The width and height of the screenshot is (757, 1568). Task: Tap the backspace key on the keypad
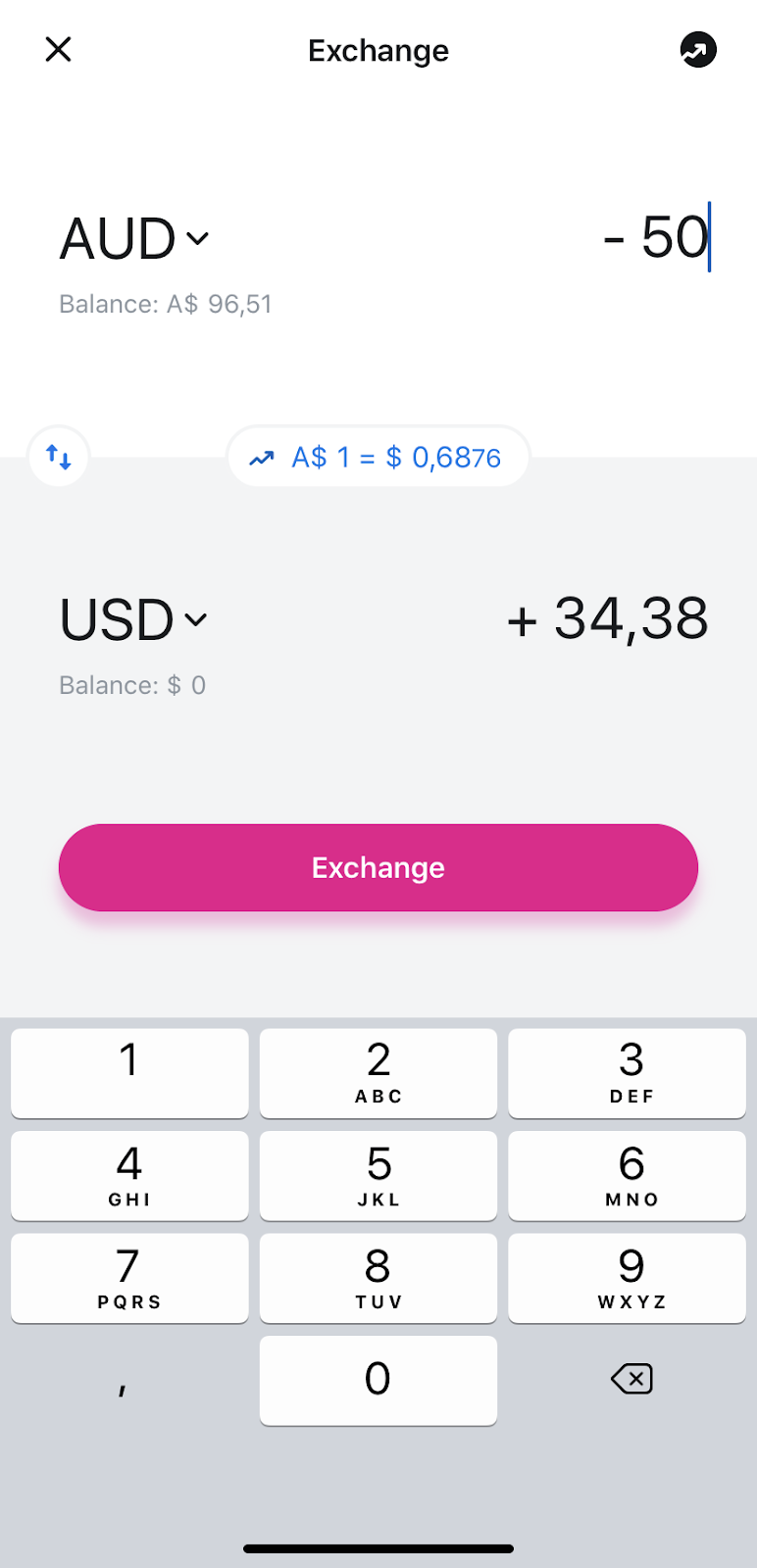coord(631,1379)
